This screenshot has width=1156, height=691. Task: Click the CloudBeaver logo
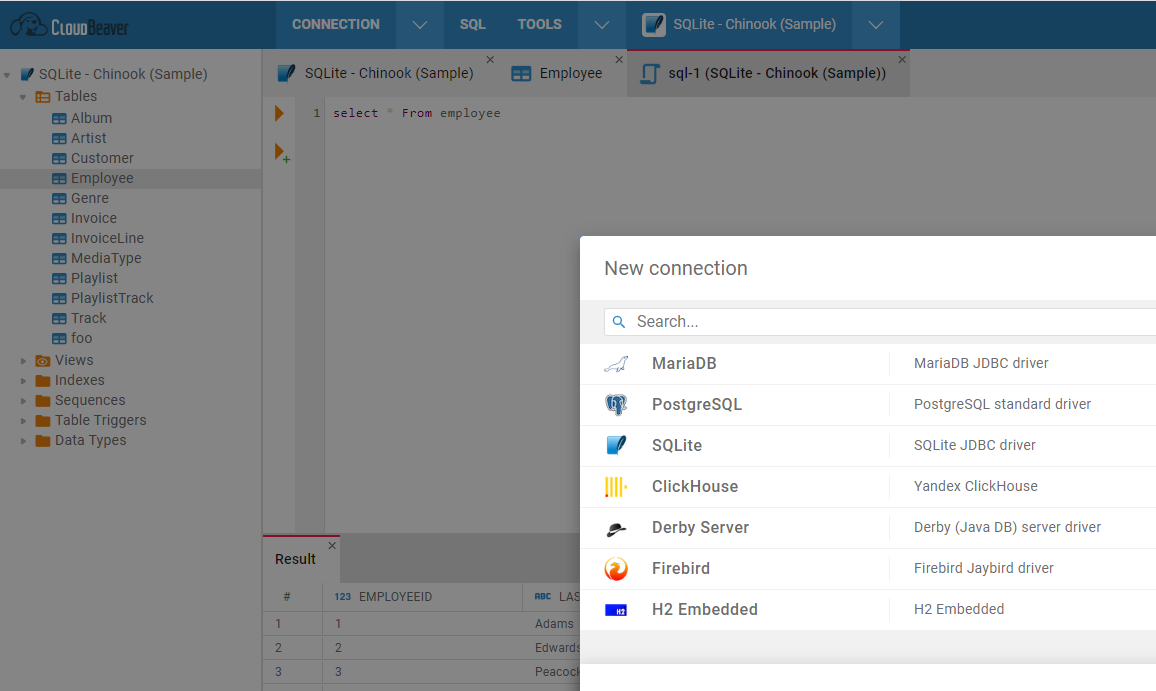68,25
